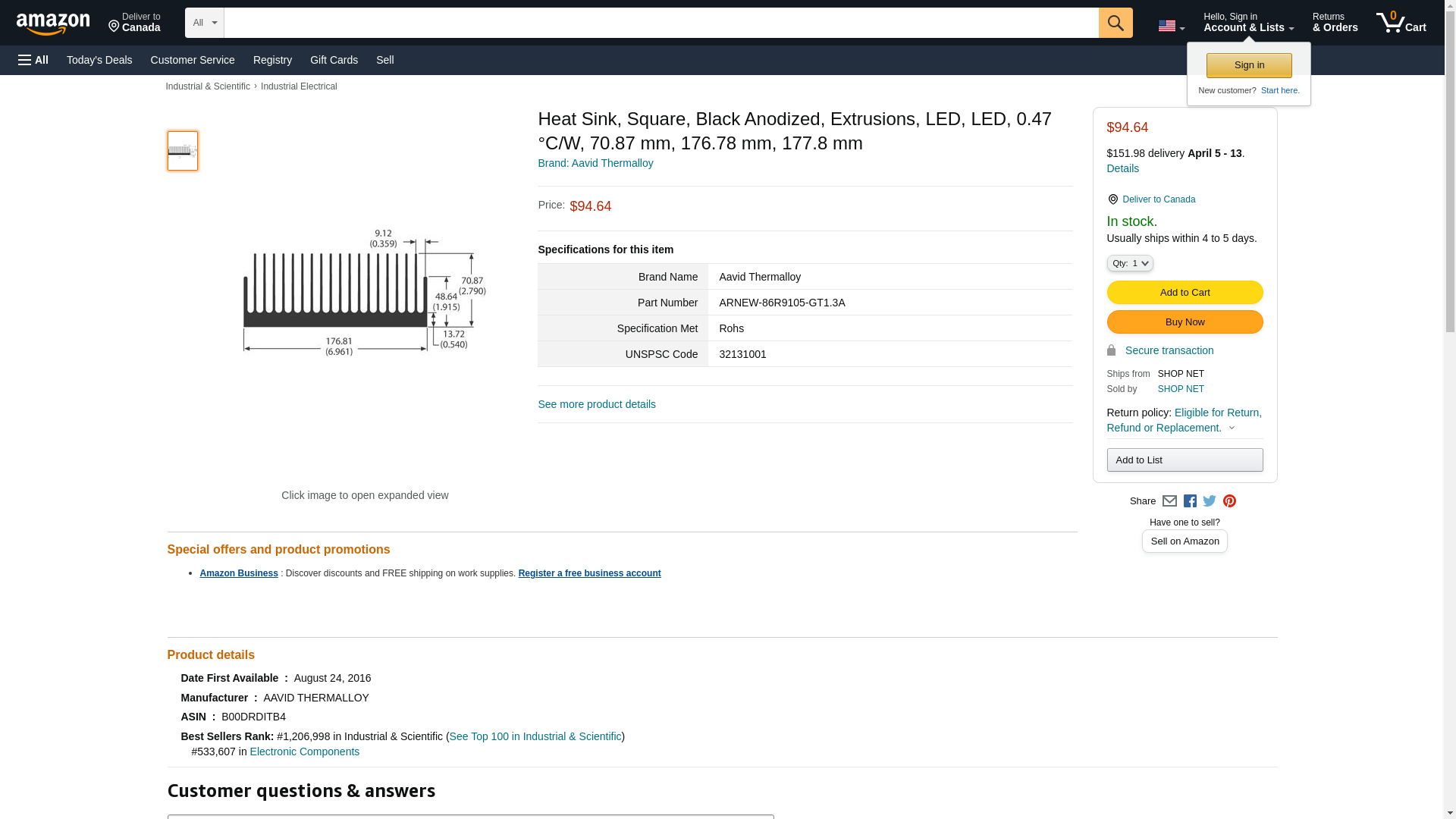Click the Amazon logo
Screen dimensions: 1456x819
pos(53,24)
